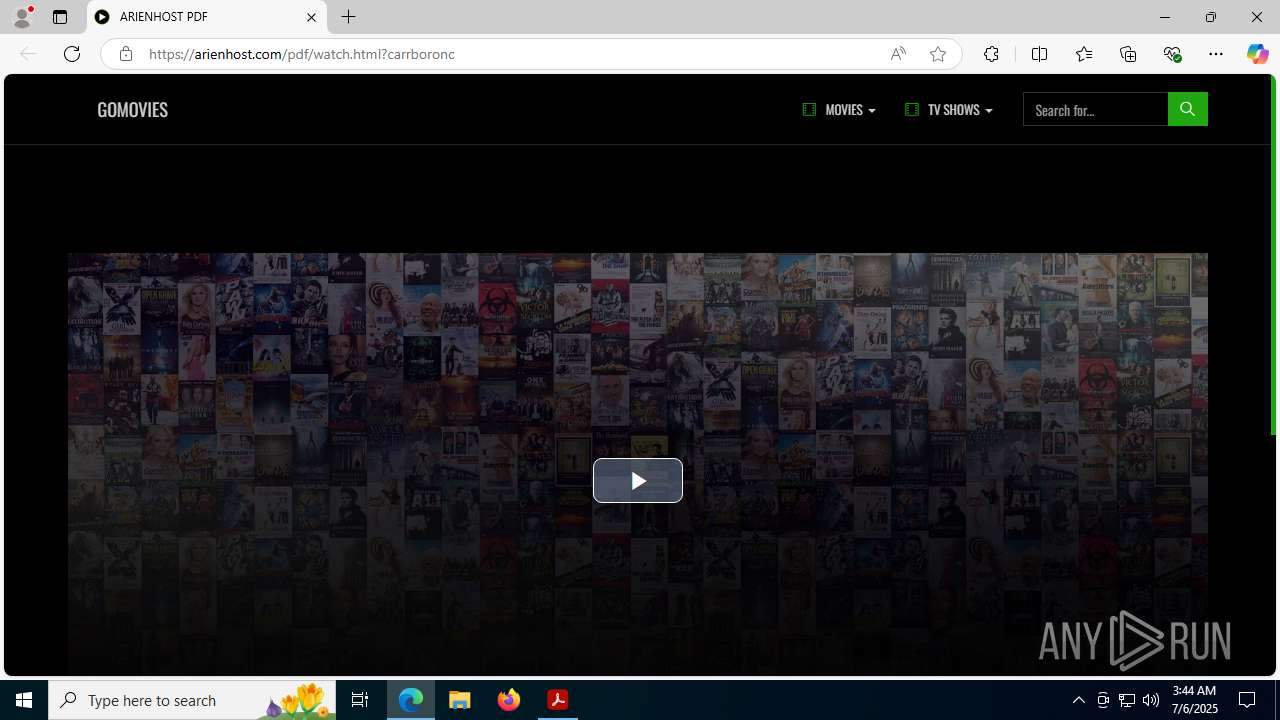Open Adobe Acrobat from the taskbar
The height and width of the screenshot is (720, 1280).
coord(558,700)
